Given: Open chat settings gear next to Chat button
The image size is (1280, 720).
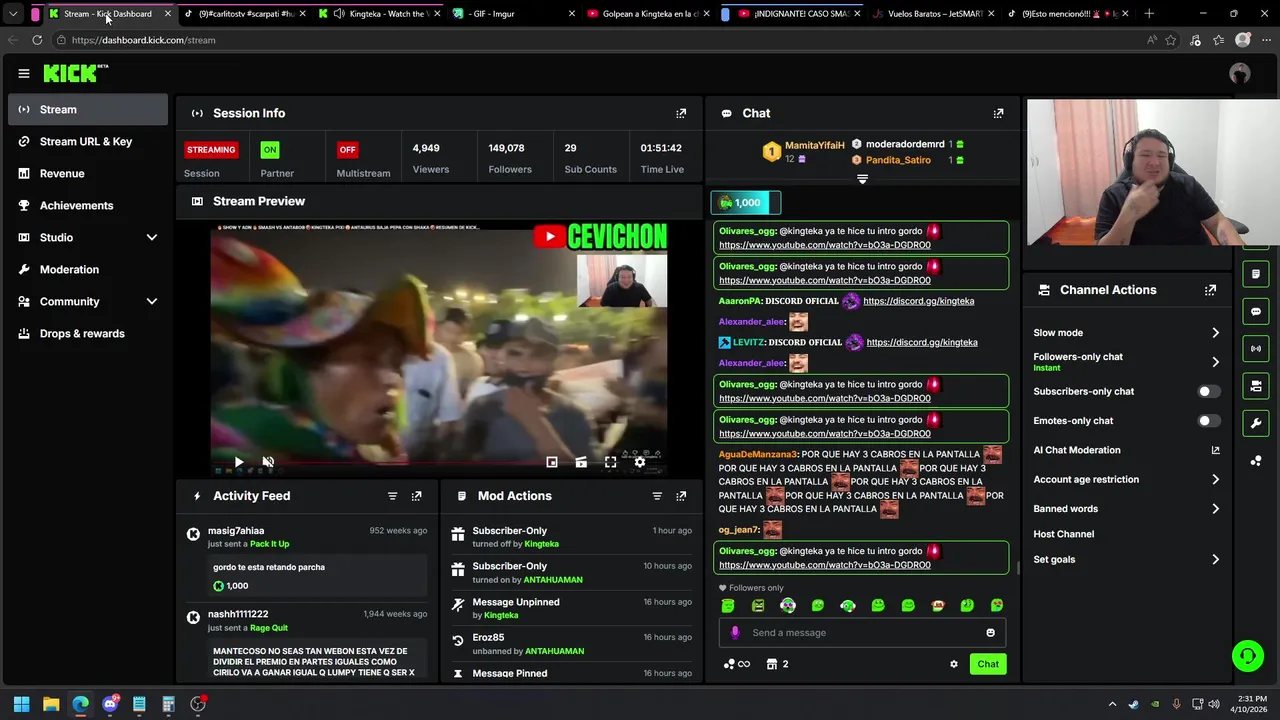Looking at the screenshot, I should click(954, 664).
